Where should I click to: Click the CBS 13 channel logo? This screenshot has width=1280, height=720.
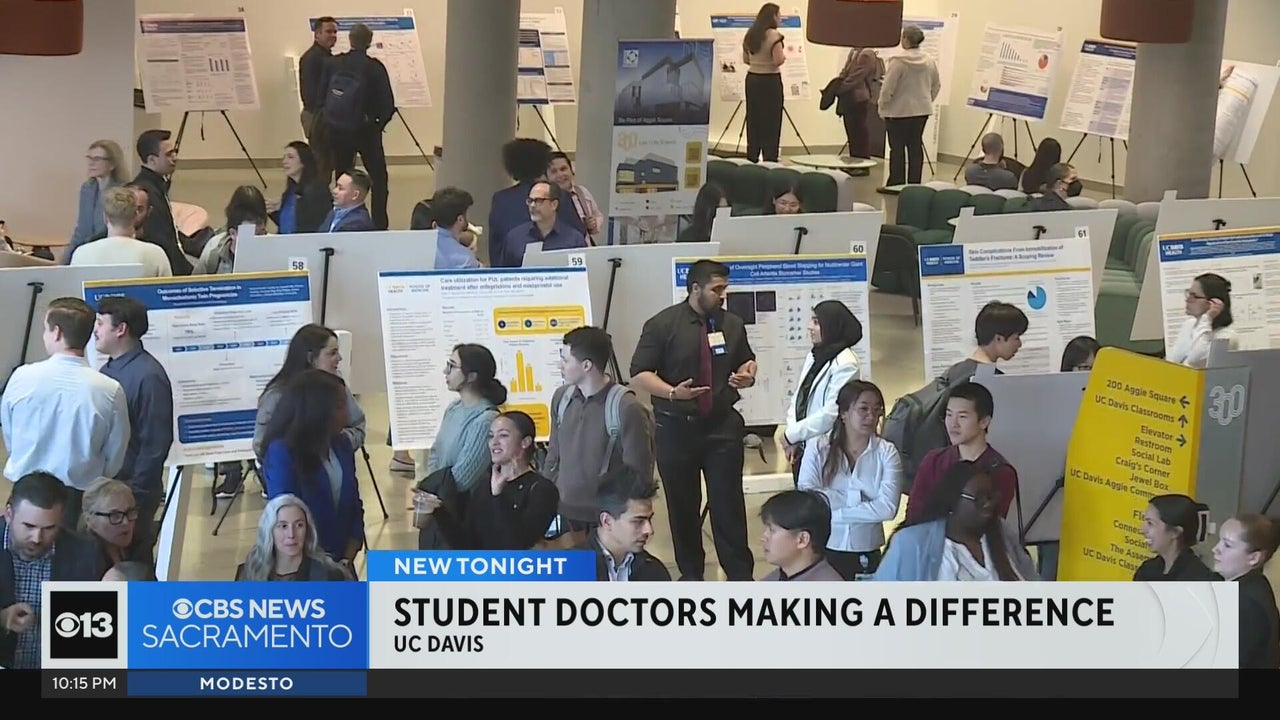pos(84,625)
